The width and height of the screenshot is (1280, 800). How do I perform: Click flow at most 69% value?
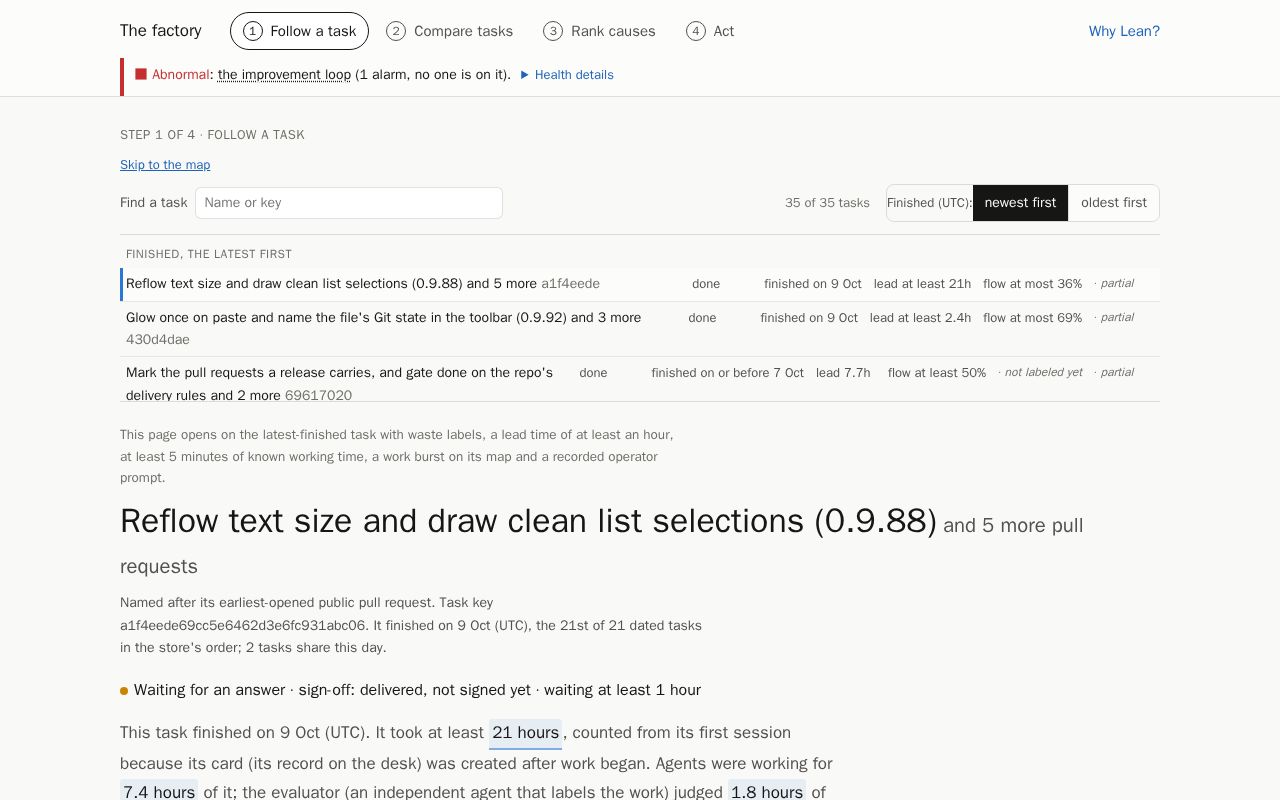tap(1032, 318)
